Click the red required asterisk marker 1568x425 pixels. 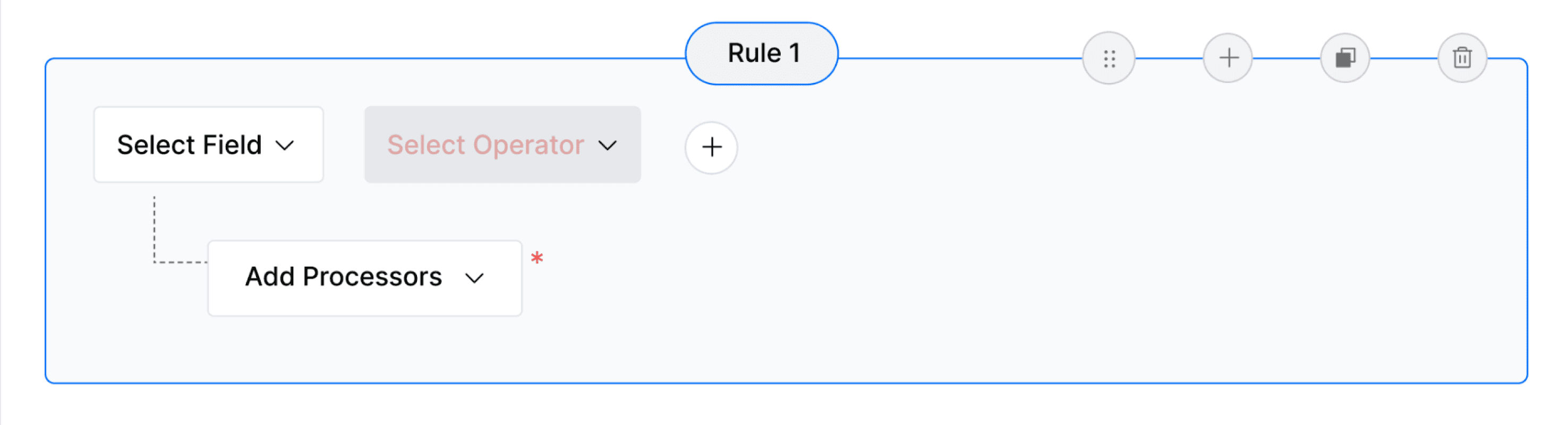pyautogui.click(x=536, y=259)
